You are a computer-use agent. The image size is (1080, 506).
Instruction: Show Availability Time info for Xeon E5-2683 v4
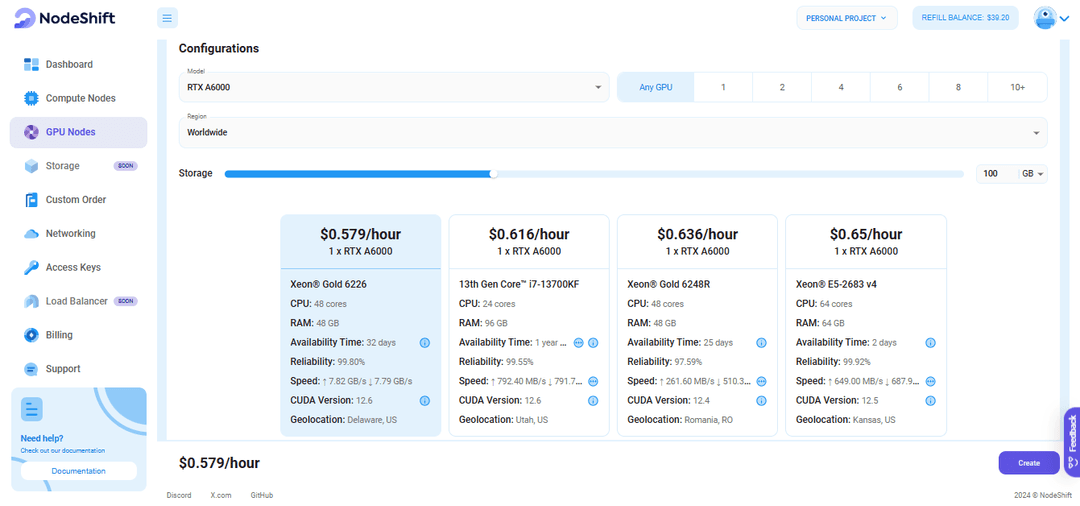(931, 342)
